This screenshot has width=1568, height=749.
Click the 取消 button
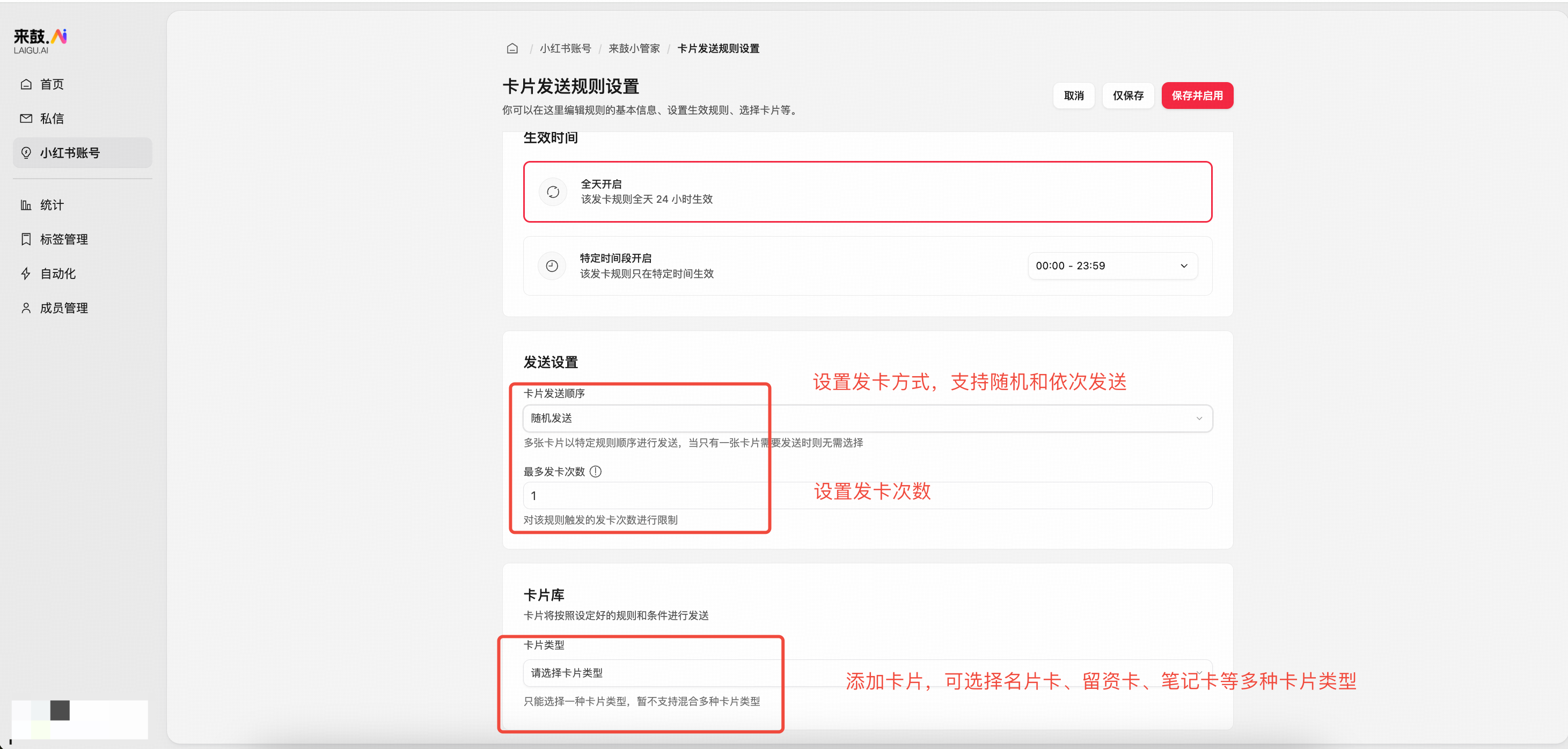coord(1074,96)
